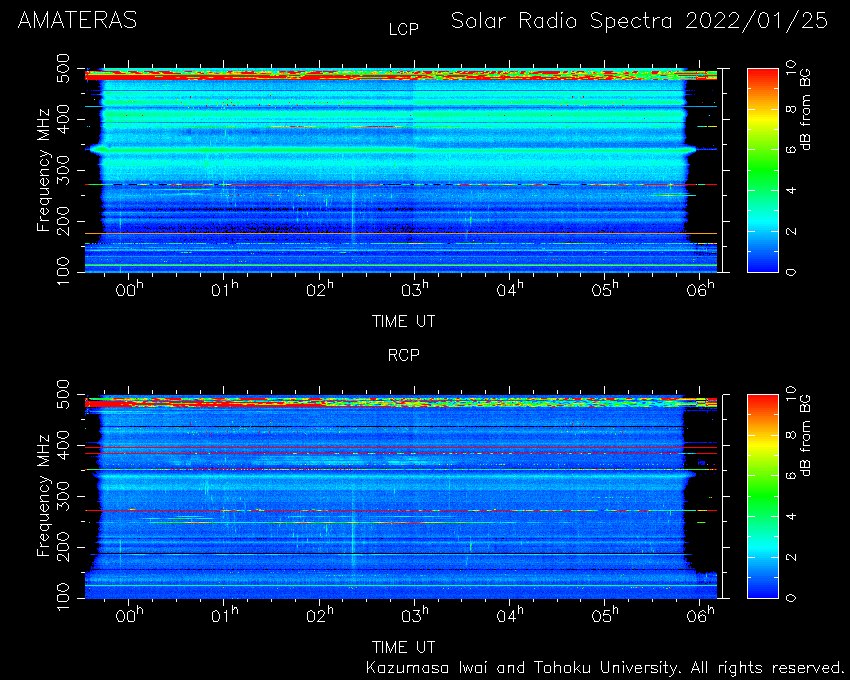
Task: Click the Frequency MHz axis label of LCP
Action: coord(43,170)
